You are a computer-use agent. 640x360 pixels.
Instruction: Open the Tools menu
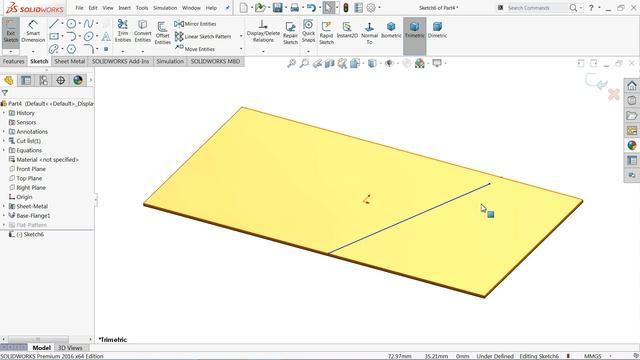pos(142,8)
